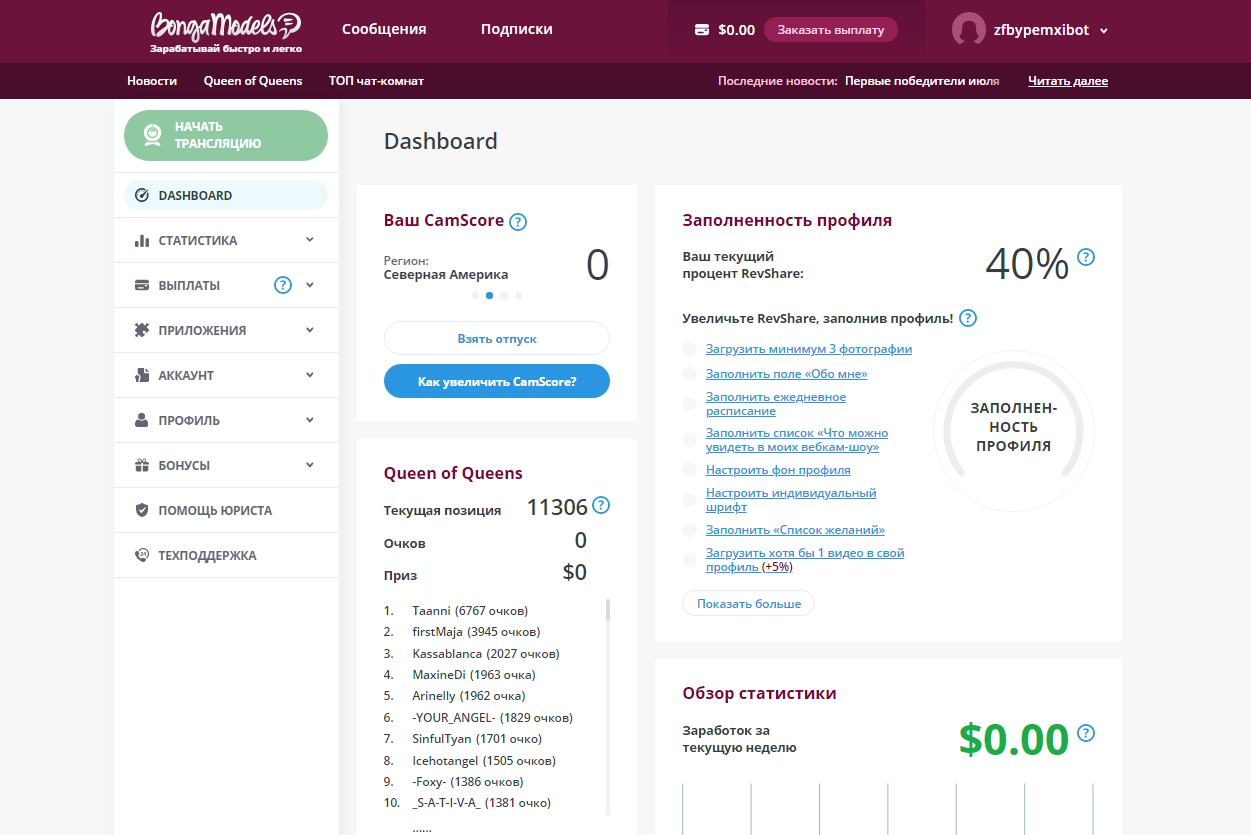The image size is (1251, 835).
Task: Click the help icon after 'Увеличьте RevShare'
Action: [968, 318]
